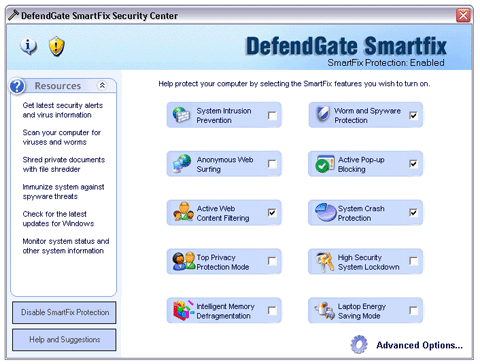Click the DefendGate Smartfix logo heading
The image size is (480, 364).
coord(346,46)
